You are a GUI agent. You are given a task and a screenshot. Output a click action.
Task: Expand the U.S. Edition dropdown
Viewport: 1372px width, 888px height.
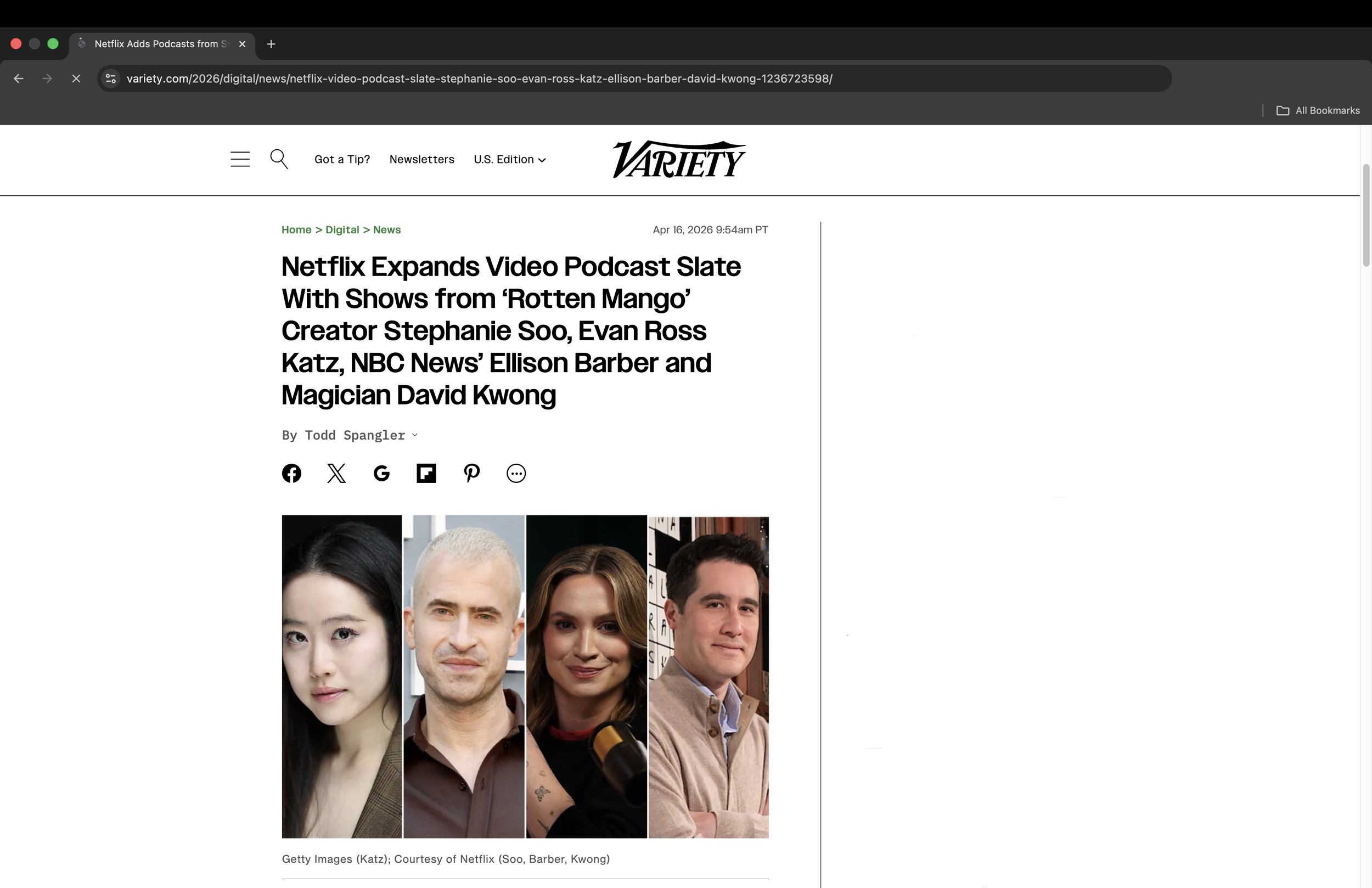pyautogui.click(x=510, y=160)
